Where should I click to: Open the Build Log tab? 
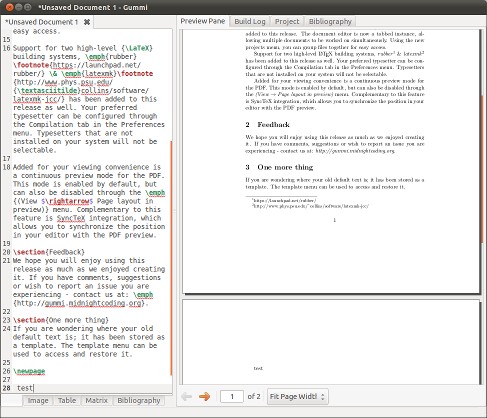pos(250,22)
